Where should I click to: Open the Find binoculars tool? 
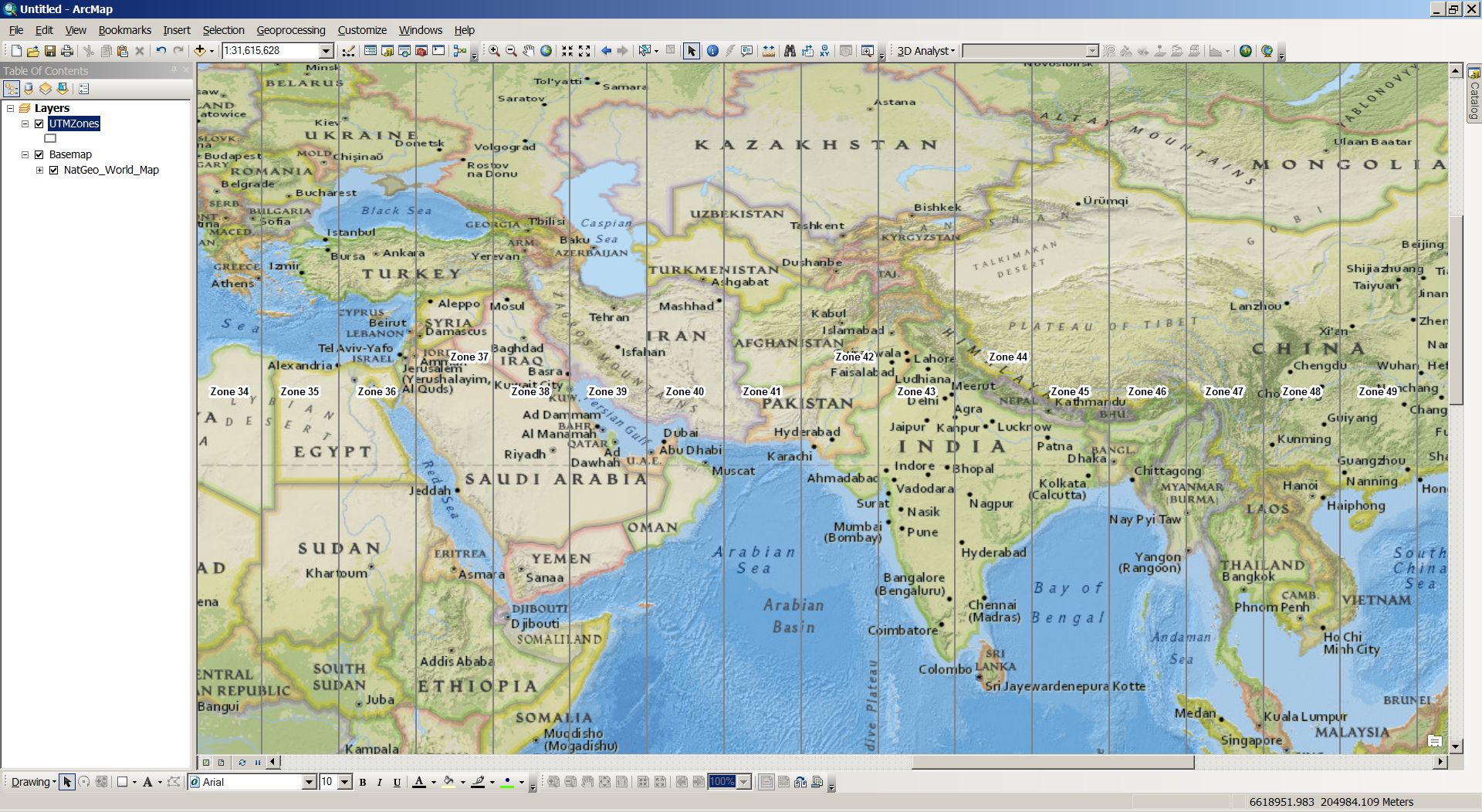pos(790,51)
